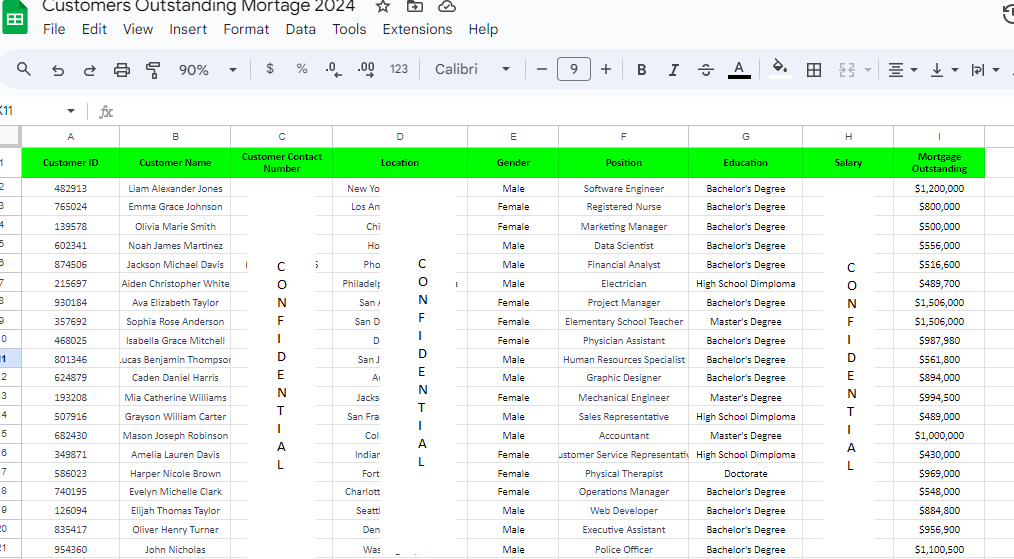
Task: Select column A header
Action: pyautogui.click(x=70, y=137)
